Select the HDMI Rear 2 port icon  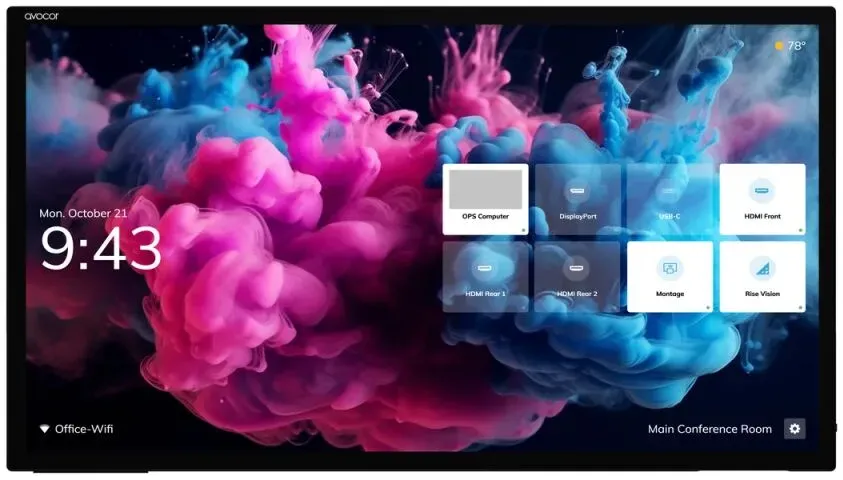click(x=576, y=268)
